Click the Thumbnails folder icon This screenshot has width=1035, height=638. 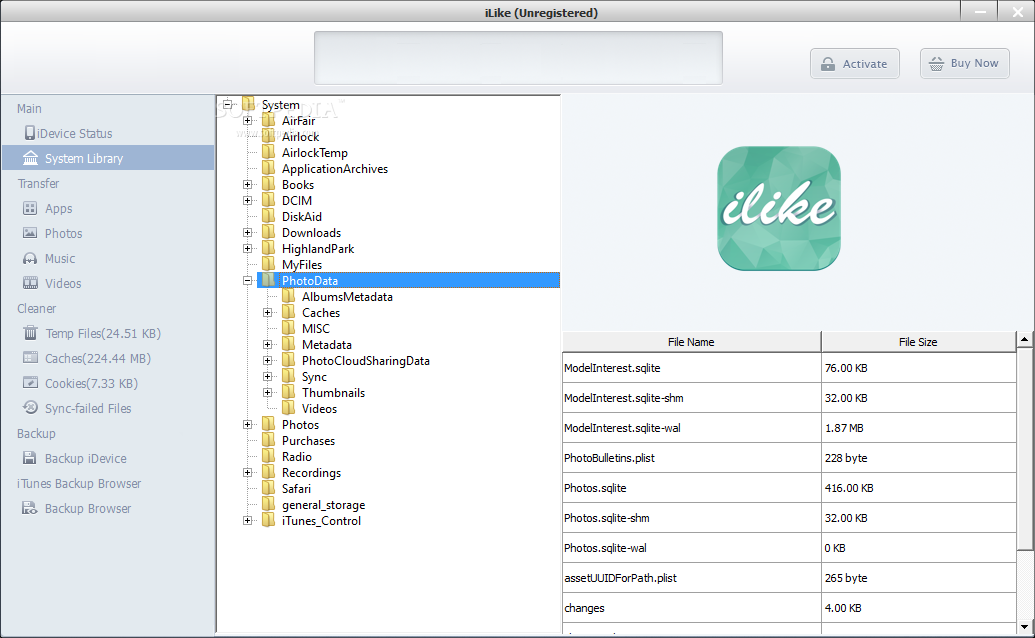click(x=288, y=392)
